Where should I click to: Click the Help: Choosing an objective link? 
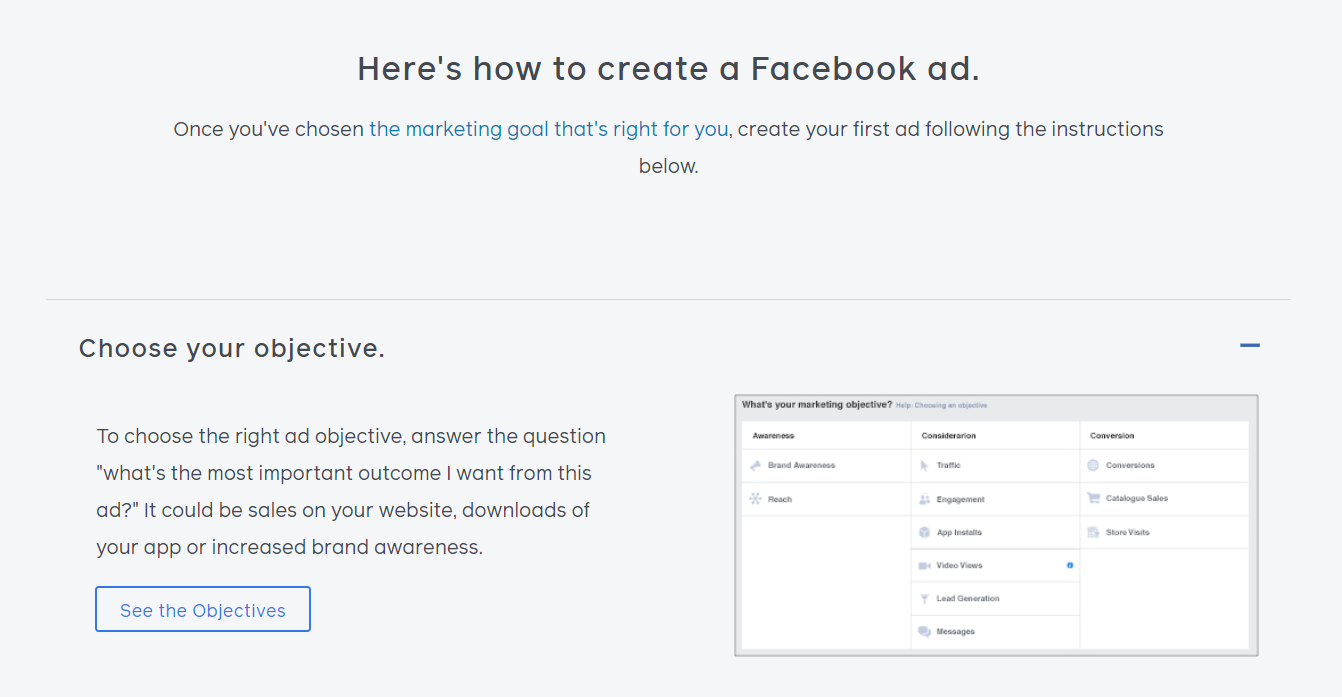(x=941, y=405)
